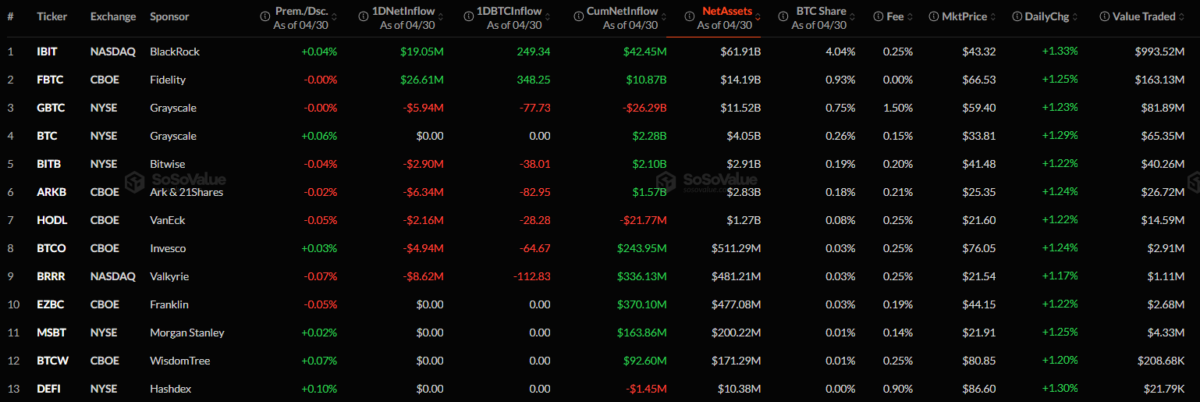This screenshot has width=1200, height=402.
Task: Click the Hashdex sponsor cell
Action: pyautogui.click(x=170, y=388)
